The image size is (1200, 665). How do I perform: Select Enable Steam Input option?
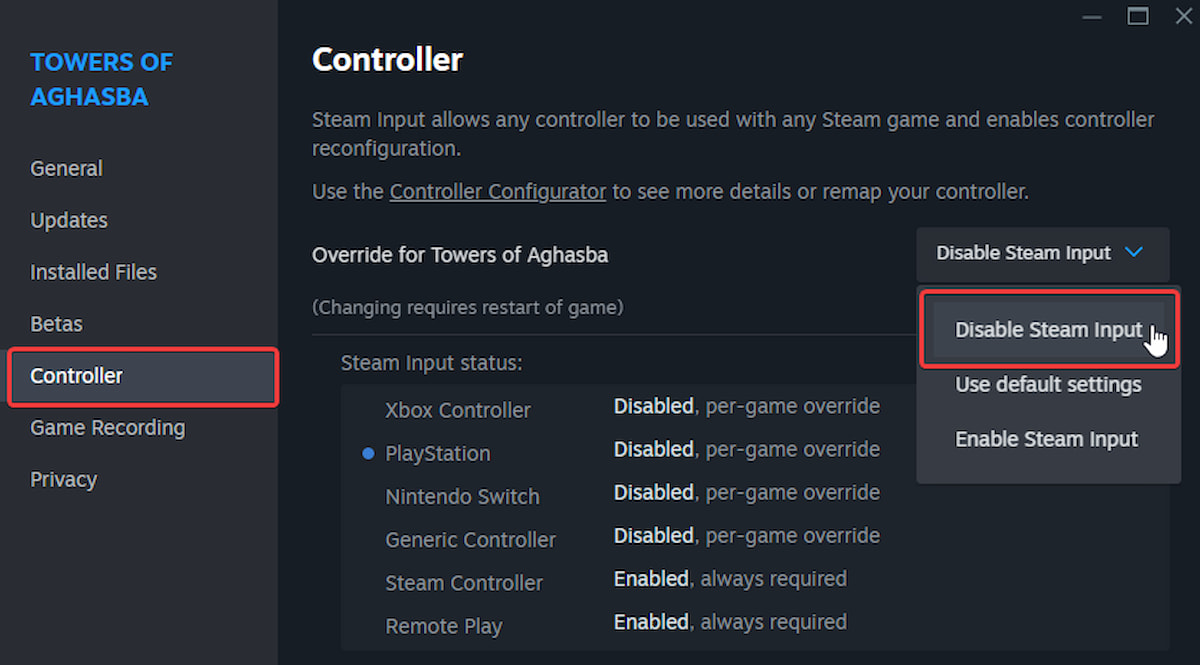pyautogui.click(x=1047, y=438)
